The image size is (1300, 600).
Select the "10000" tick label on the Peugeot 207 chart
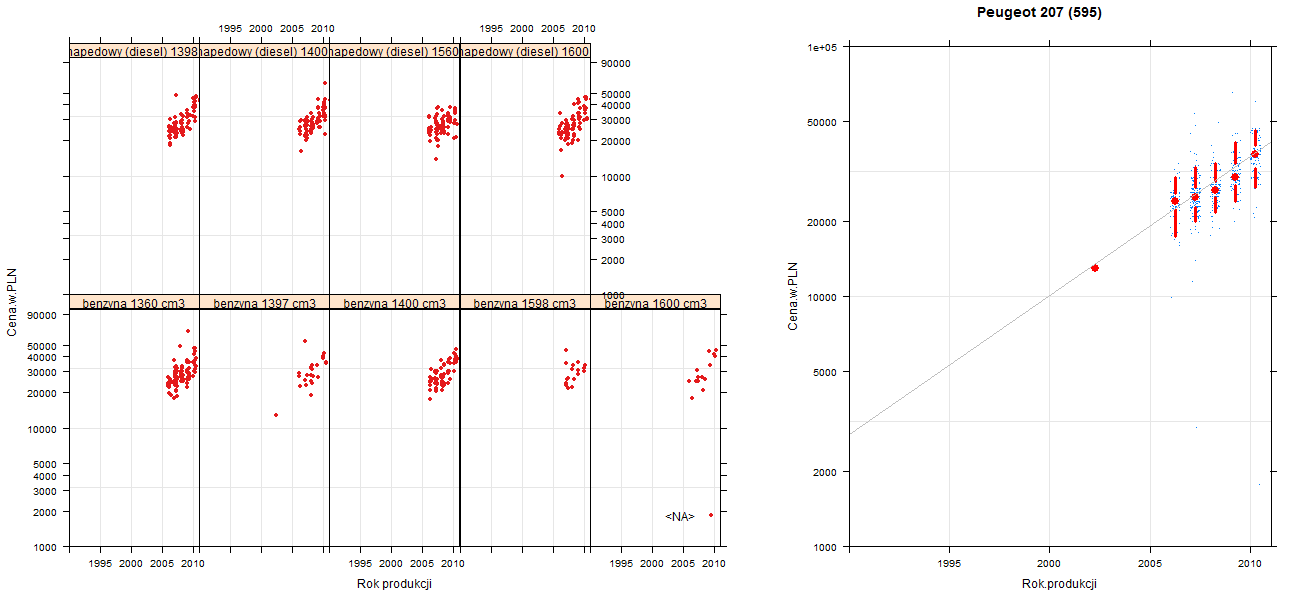pos(824,297)
